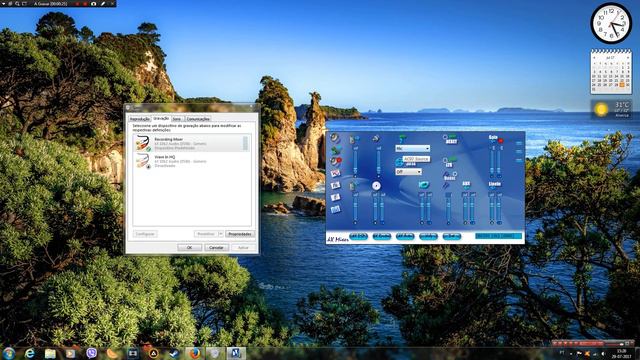This screenshot has width=640, height=360.
Task: Click the lowest icon in mixer sidebar
Action: tap(336, 209)
